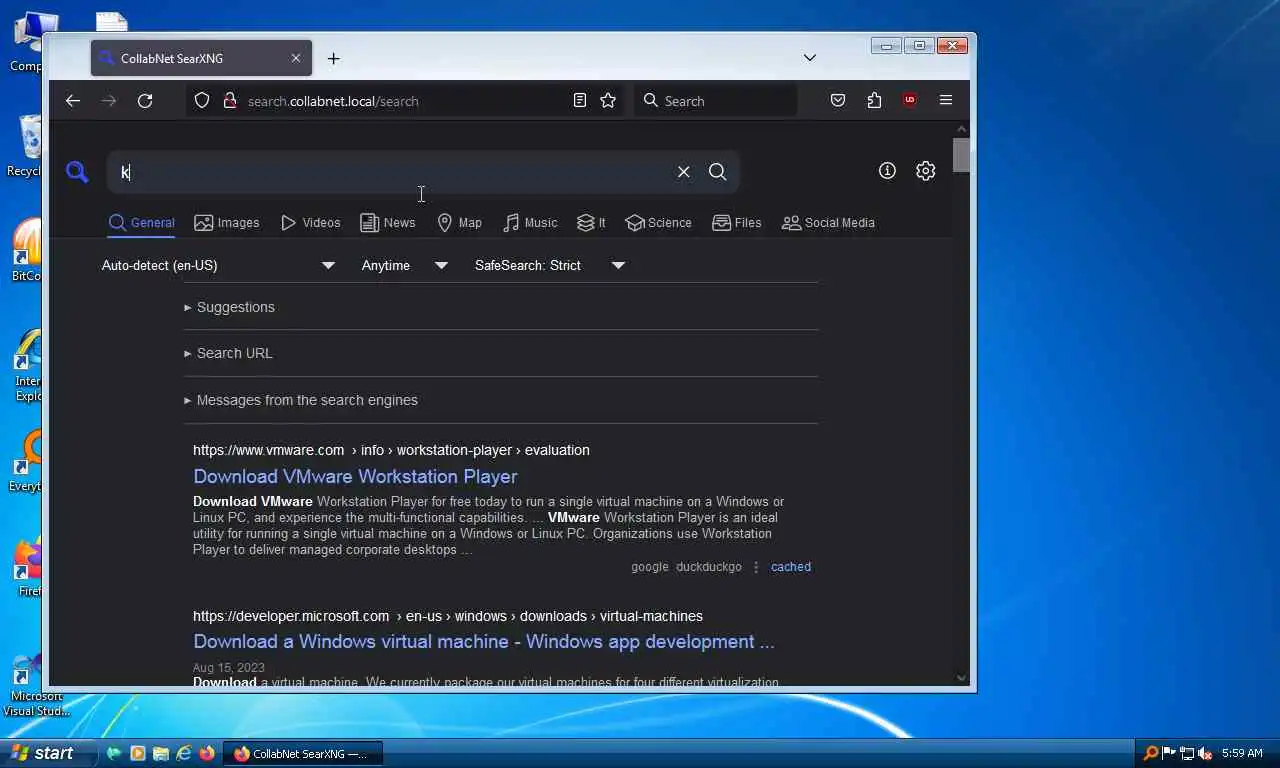The height and width of the screenshot is (768, 1280).
Task: Click the main SearXNG query input field
Action: coord(390,172)
